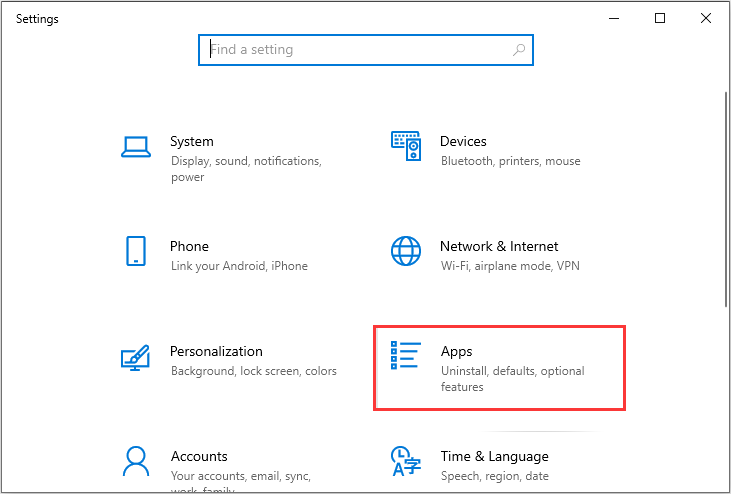
Task: Click the Accounts person icon
Action: [136, 461]
